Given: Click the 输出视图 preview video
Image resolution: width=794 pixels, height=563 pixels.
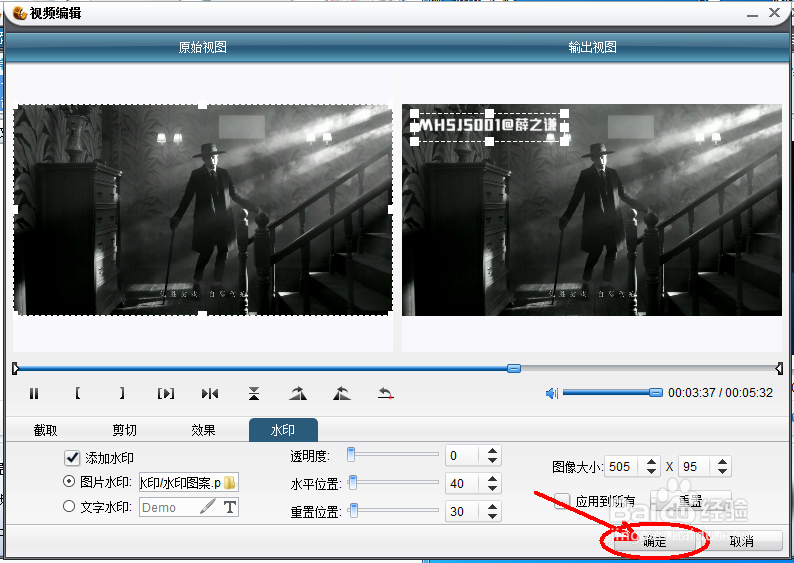Looking at the screenshot, I should click(592, 210).
